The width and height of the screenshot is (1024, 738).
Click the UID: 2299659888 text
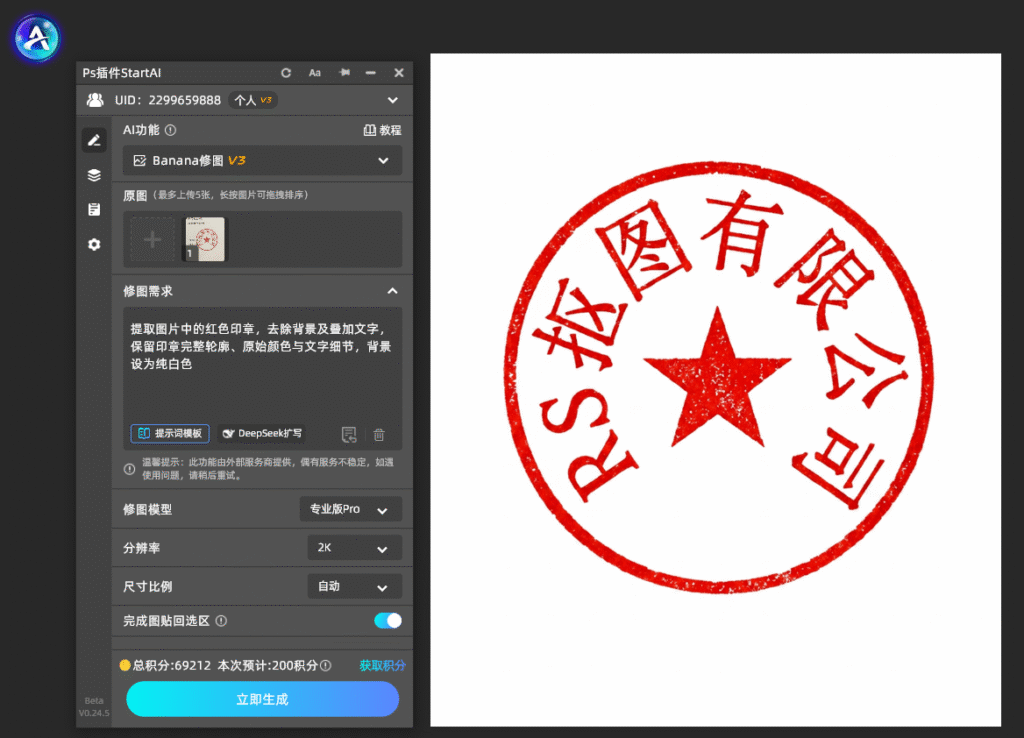tap(168, 100)
